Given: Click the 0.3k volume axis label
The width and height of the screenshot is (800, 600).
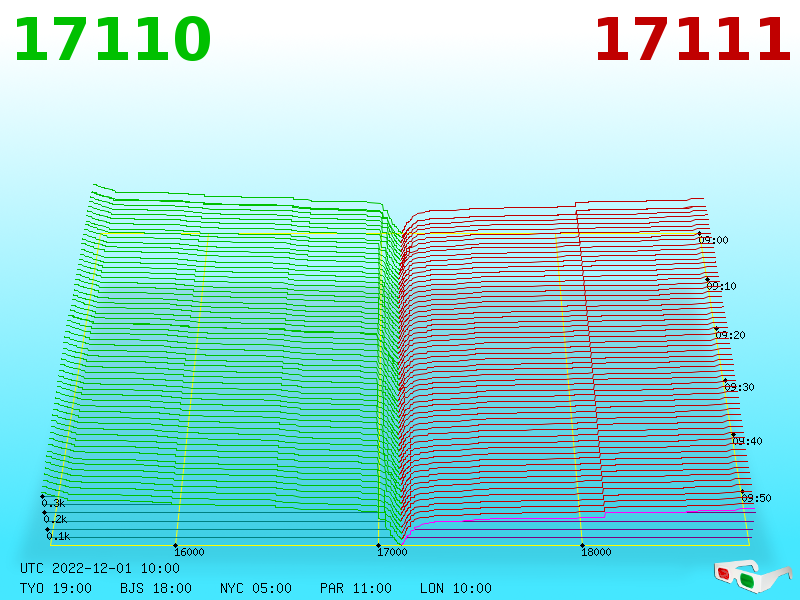Looking at the screenshot, I should point(53,504).
